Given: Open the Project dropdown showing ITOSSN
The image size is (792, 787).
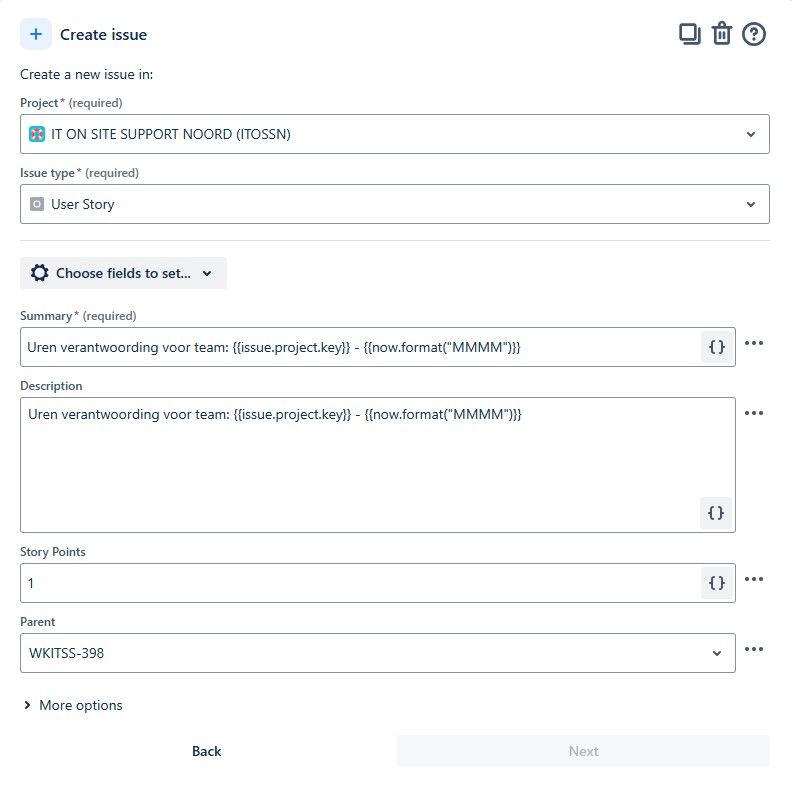Looking at the screenshot, I should click(394, 134).
